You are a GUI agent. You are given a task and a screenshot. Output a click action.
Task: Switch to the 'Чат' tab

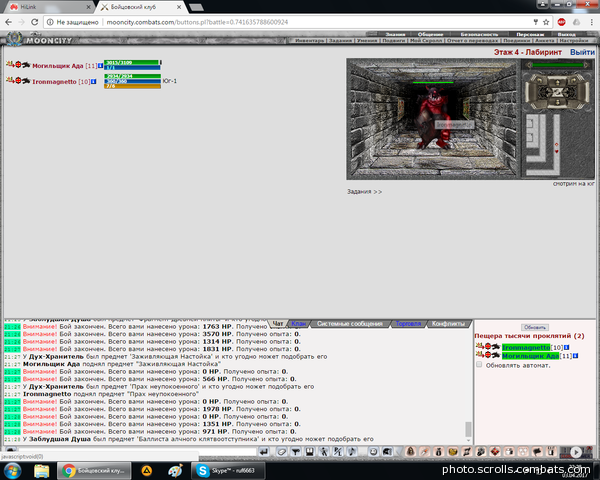point(278,323)
